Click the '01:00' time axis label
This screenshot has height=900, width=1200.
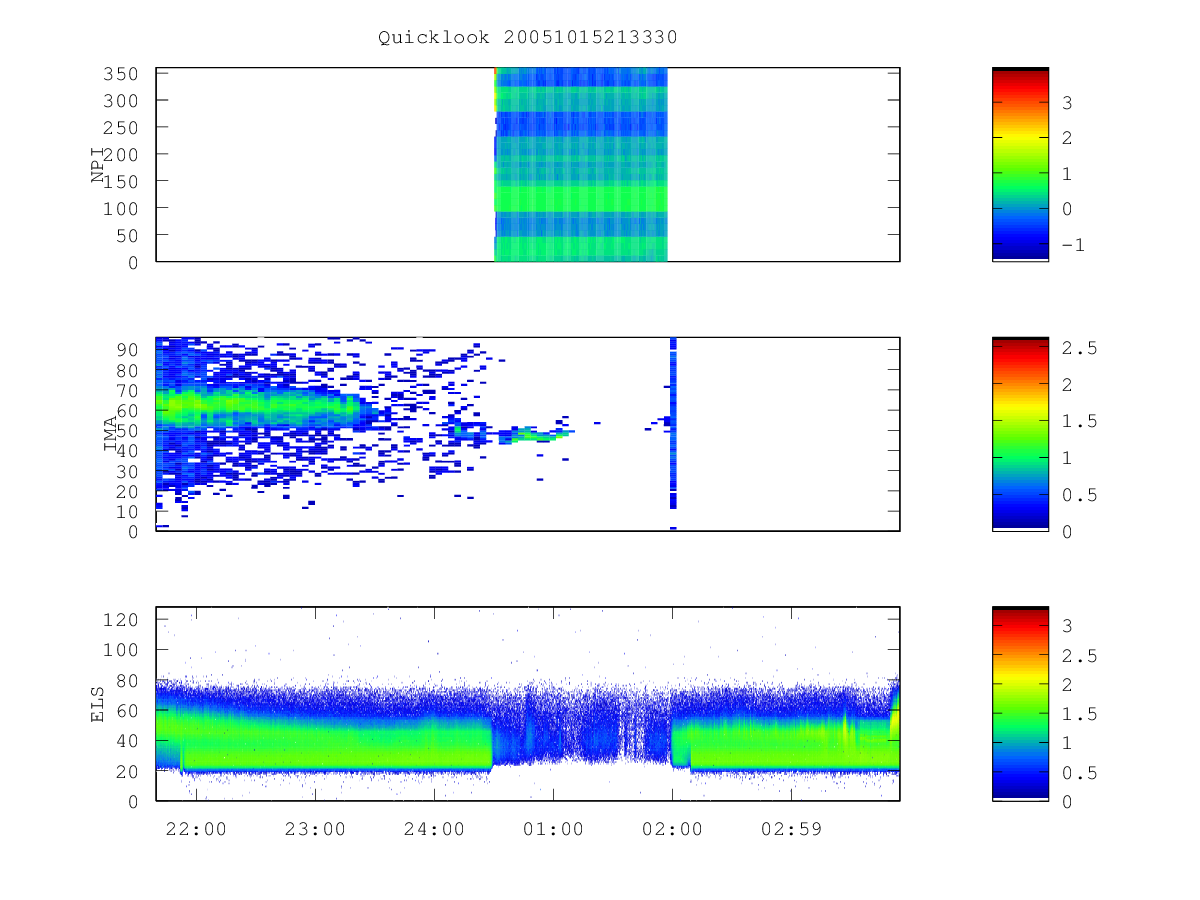click(x=553, y=829)
